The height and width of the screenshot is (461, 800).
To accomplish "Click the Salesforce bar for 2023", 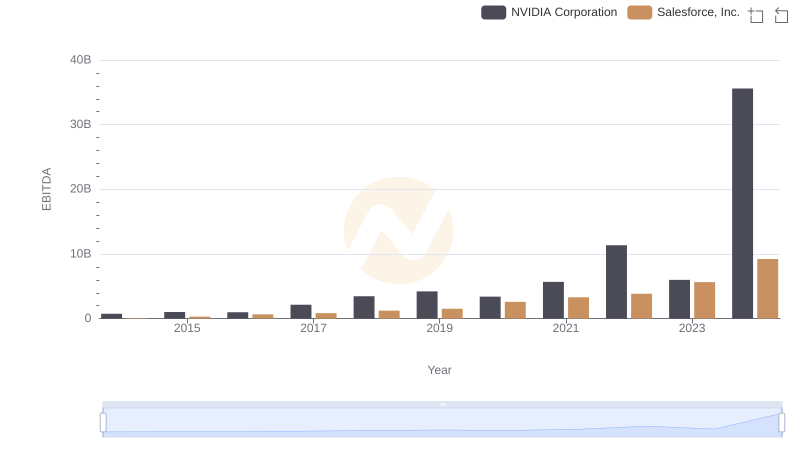I will 705,300.
